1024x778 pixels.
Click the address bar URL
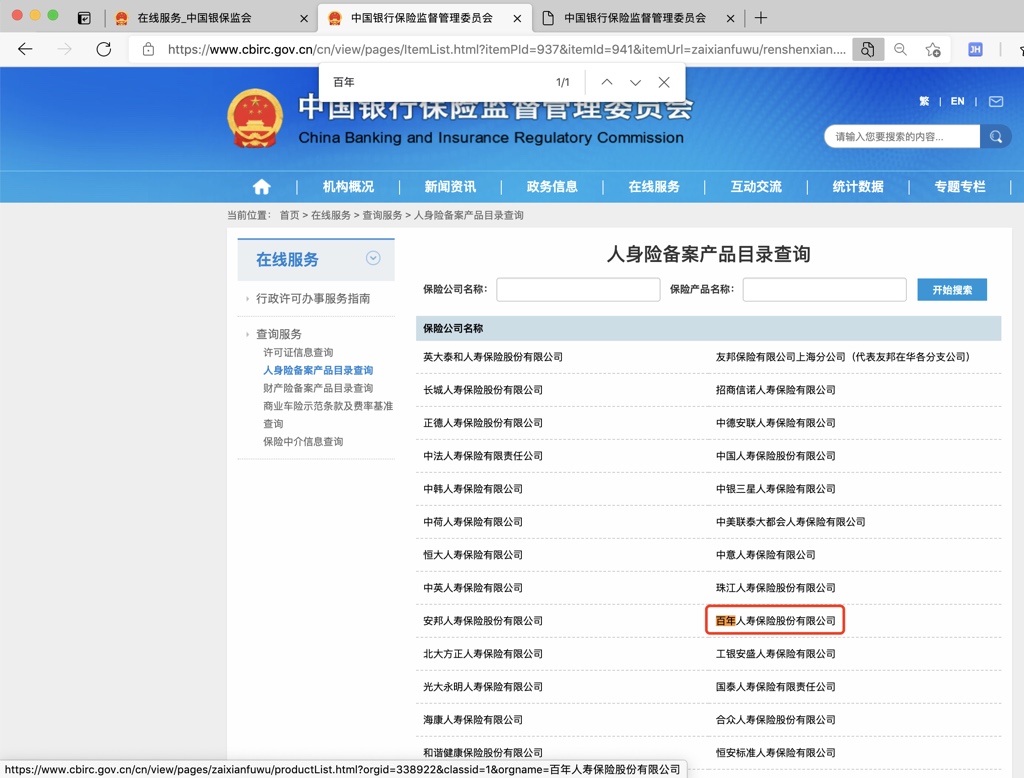point(506,49)
